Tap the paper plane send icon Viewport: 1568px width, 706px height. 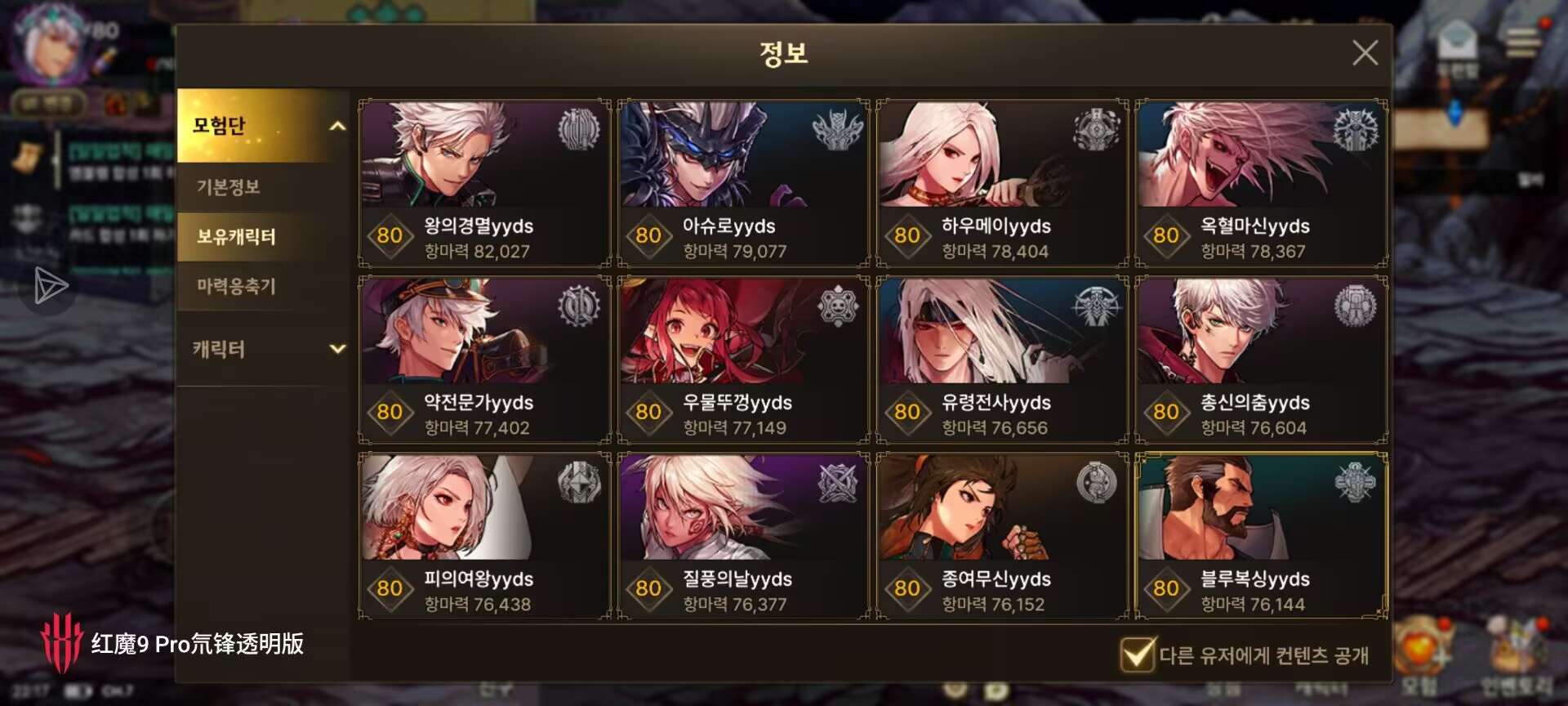(51, 286)
